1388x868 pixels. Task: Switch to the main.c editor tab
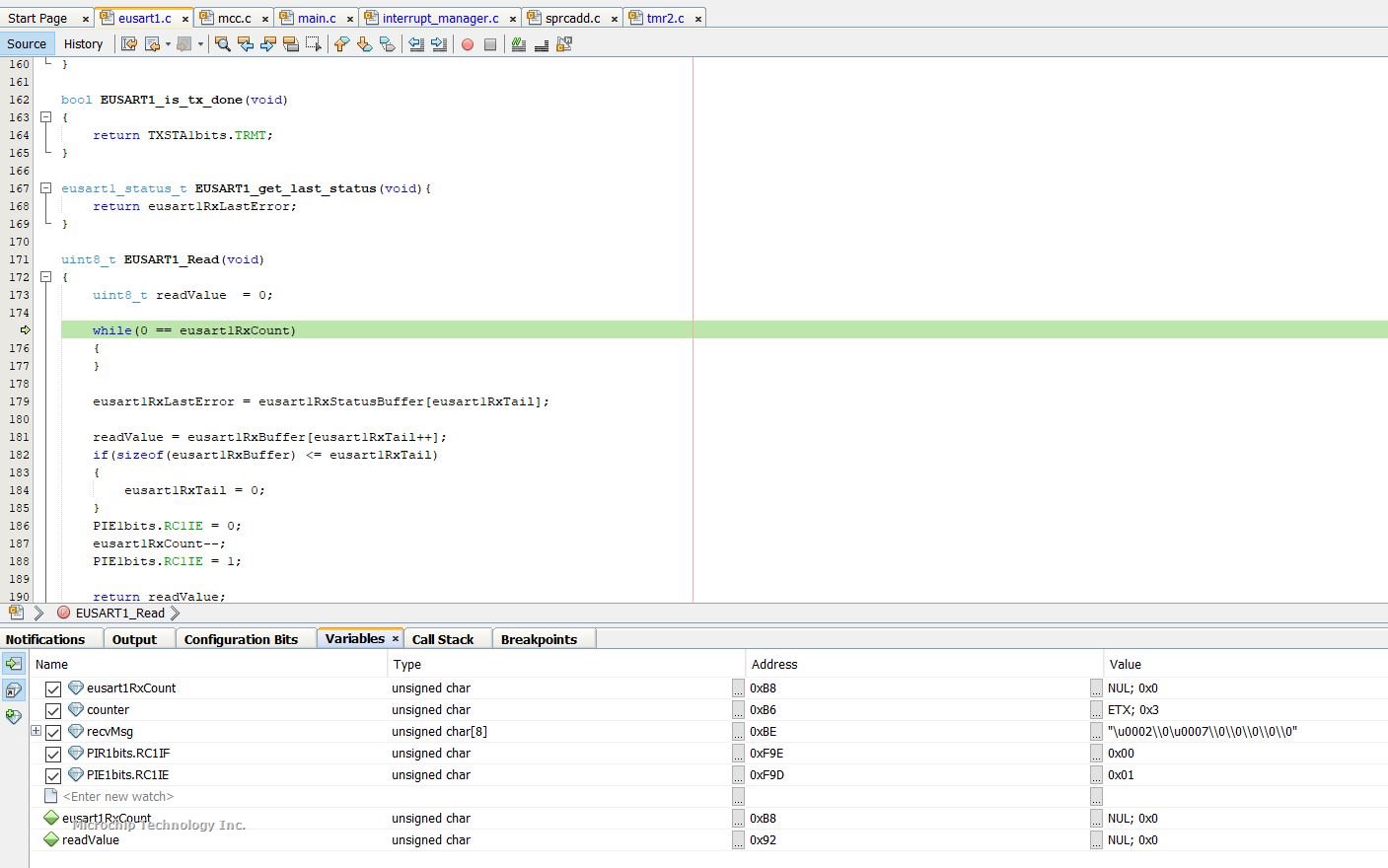316,18
